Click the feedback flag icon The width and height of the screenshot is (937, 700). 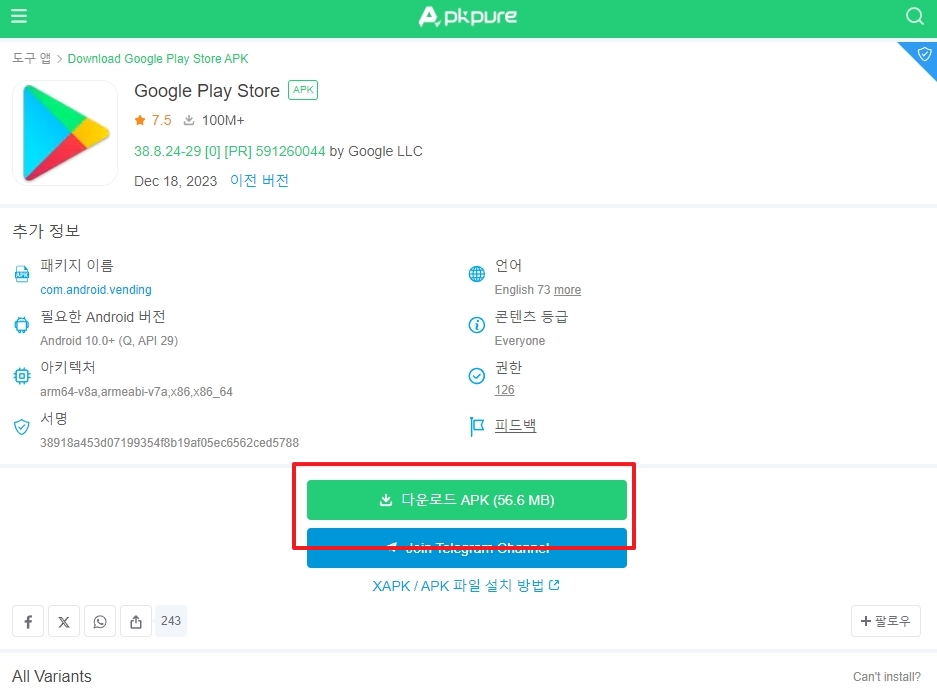point(476,426)
